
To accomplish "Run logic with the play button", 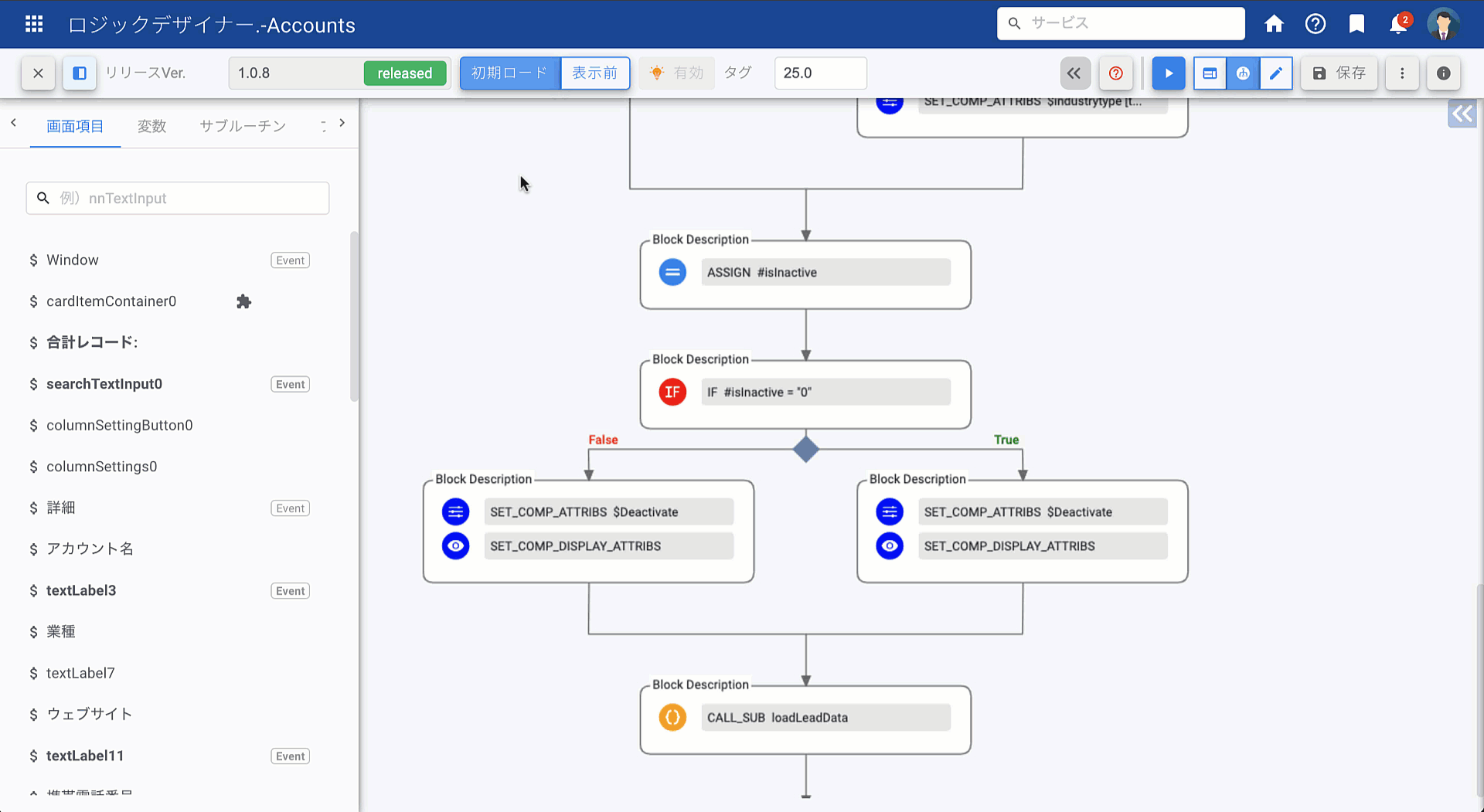I will tap(1169, 73).
